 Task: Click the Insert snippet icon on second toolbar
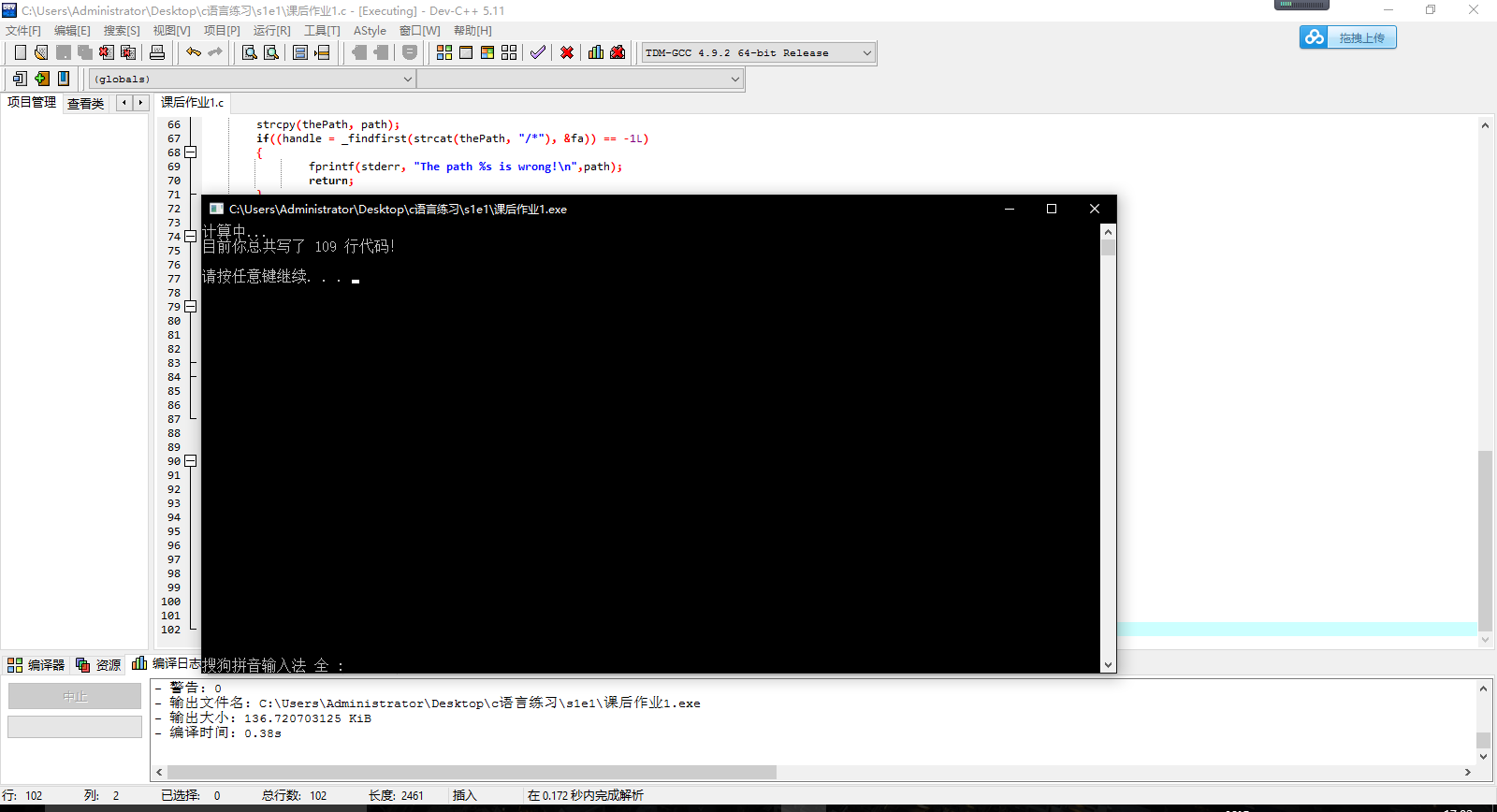click(20, 79)
